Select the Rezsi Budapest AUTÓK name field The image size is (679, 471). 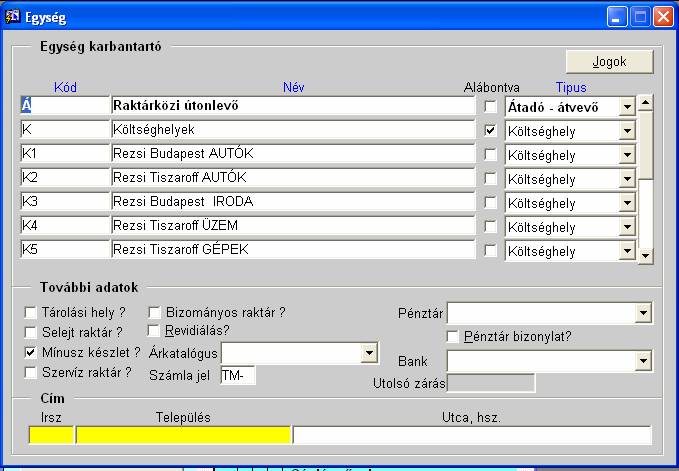pos(293,154)
